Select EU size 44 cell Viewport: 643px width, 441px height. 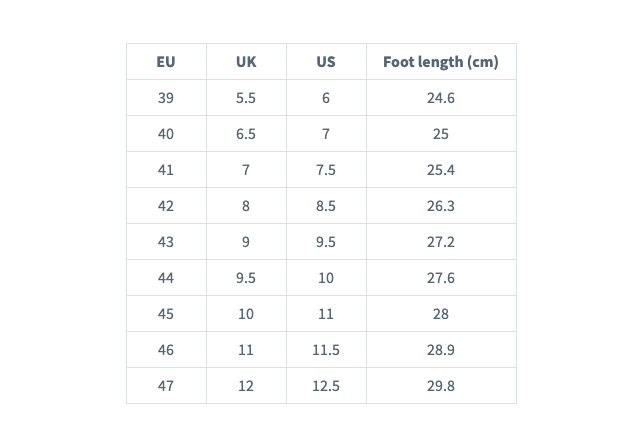click(x=166, y=278)
